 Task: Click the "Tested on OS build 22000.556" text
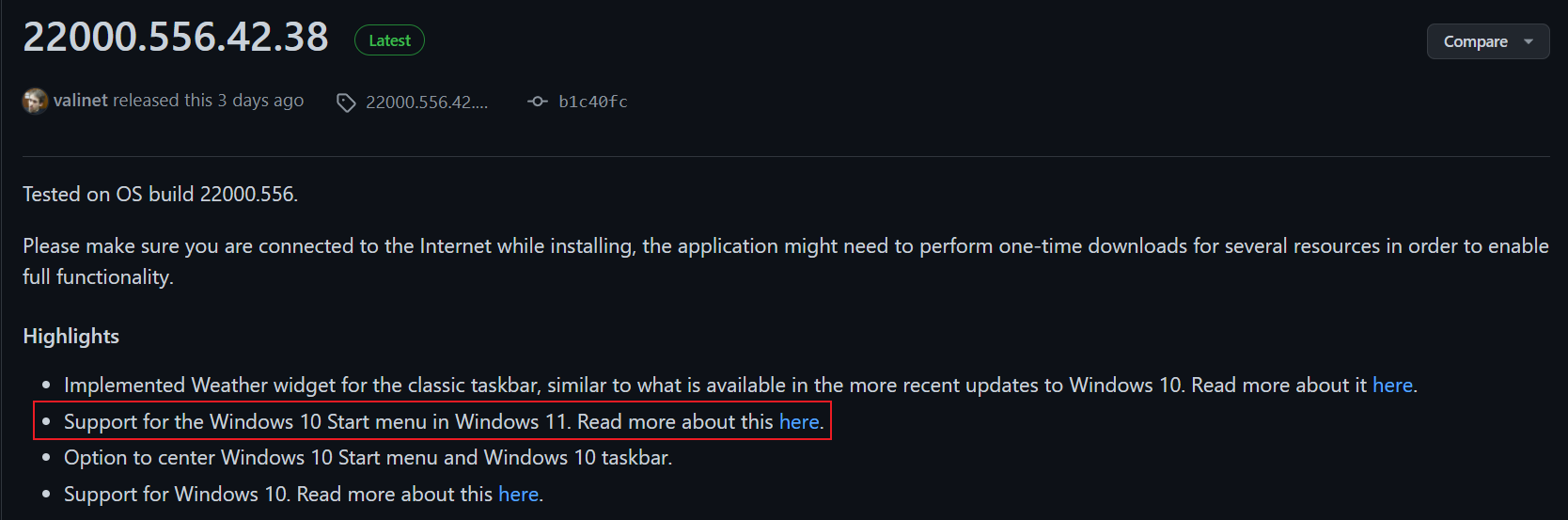[161, 195]
